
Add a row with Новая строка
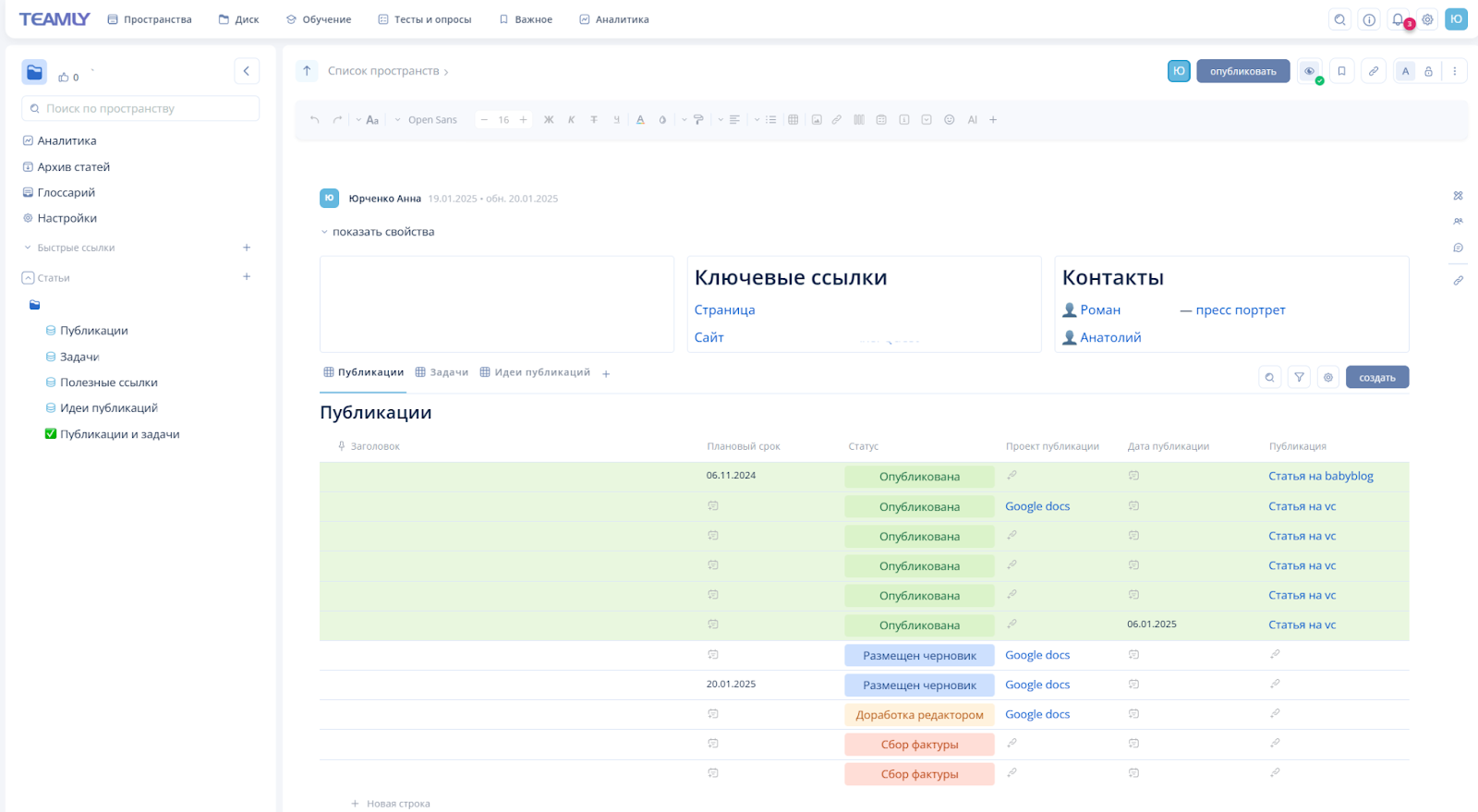click(391, 804)
